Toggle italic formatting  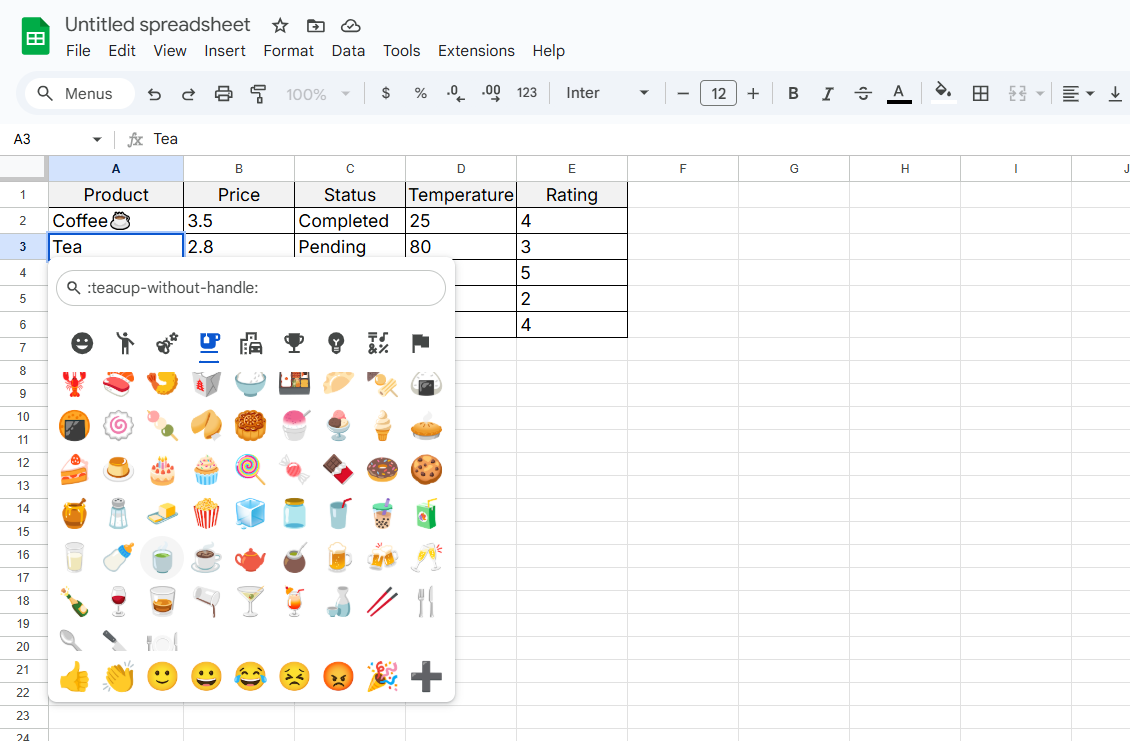pos(828,93)
